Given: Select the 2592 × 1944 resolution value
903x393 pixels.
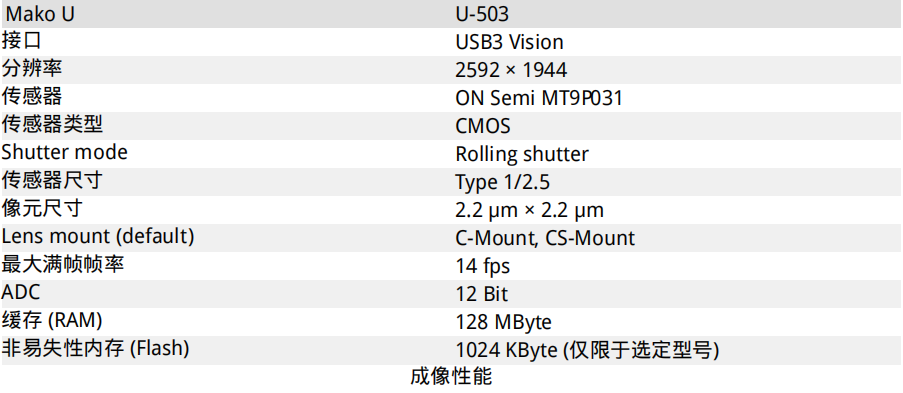Looking at the screenshot, I should 511,70.
